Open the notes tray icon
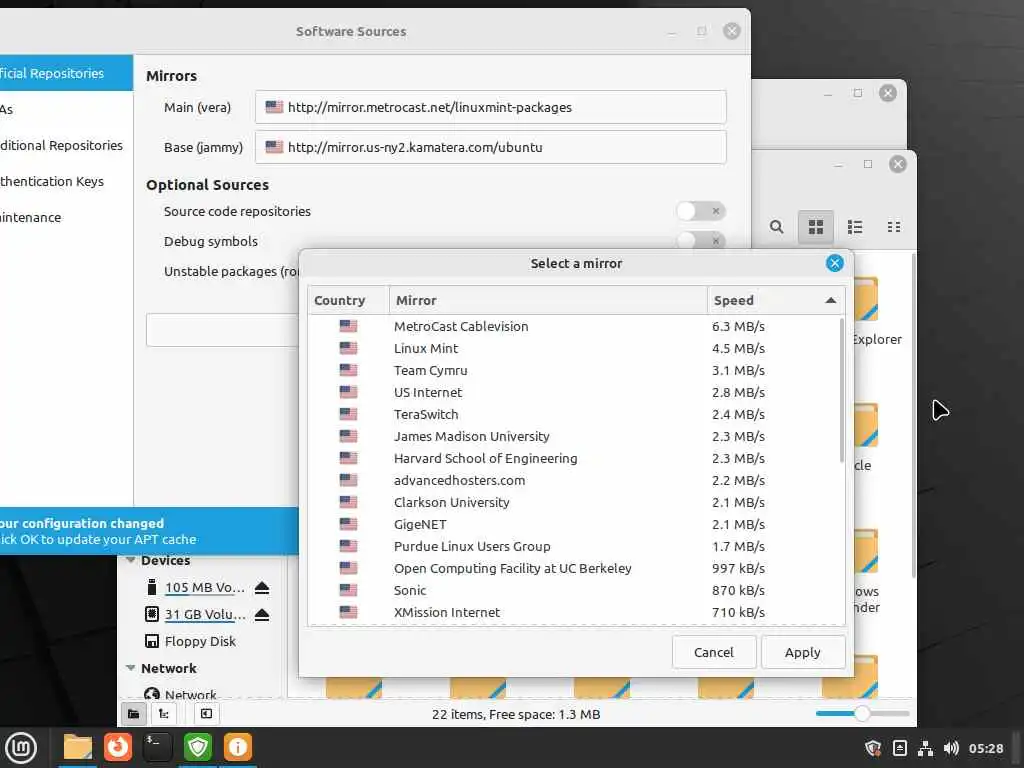This screenshot has width=1024, height=768. coord(899,748)
